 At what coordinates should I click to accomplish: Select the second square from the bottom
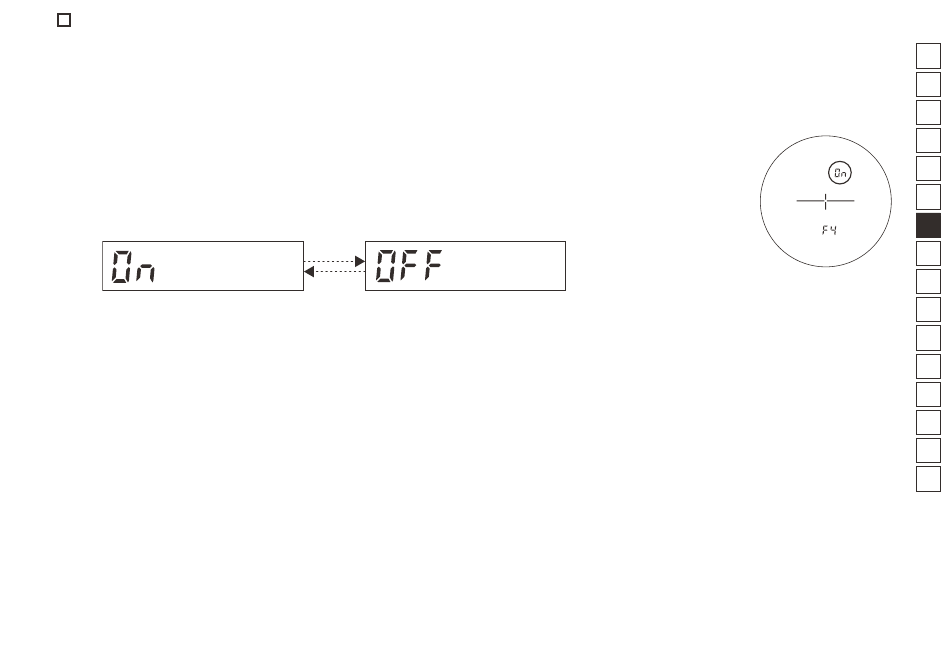[x=928, y=451]
